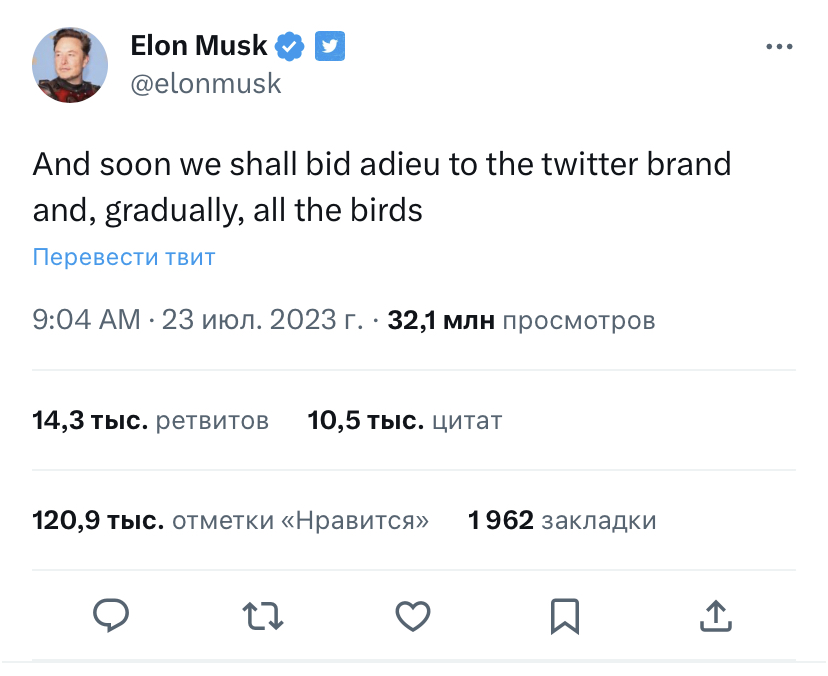The height and width of the screenshot is (676, 828).
Task: Toggle the bookmark icon for this tweet
Action: 564,615
